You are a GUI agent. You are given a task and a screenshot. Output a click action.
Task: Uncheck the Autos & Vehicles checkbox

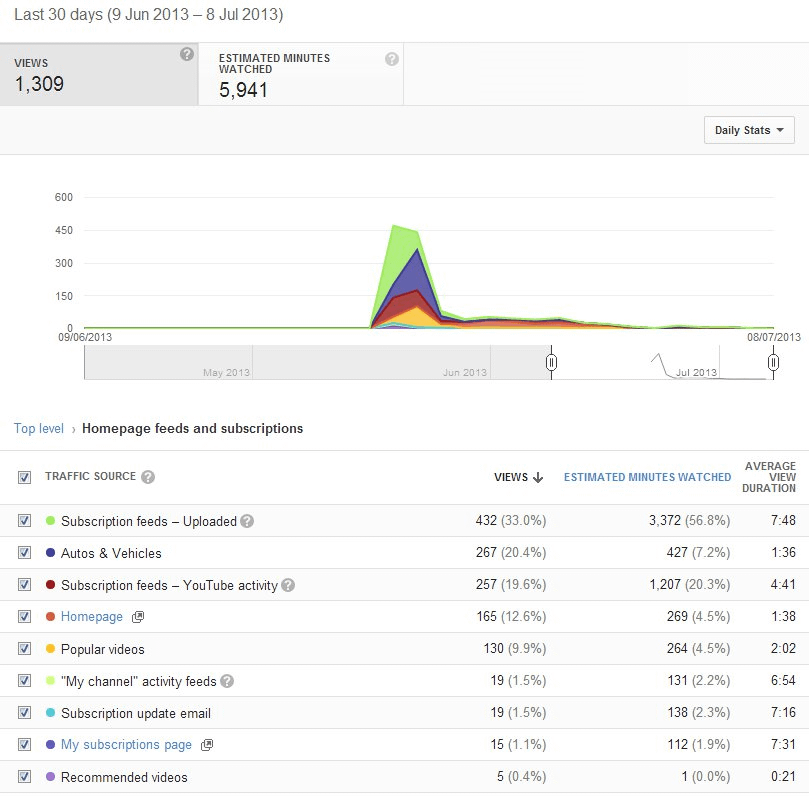[24, 553]
